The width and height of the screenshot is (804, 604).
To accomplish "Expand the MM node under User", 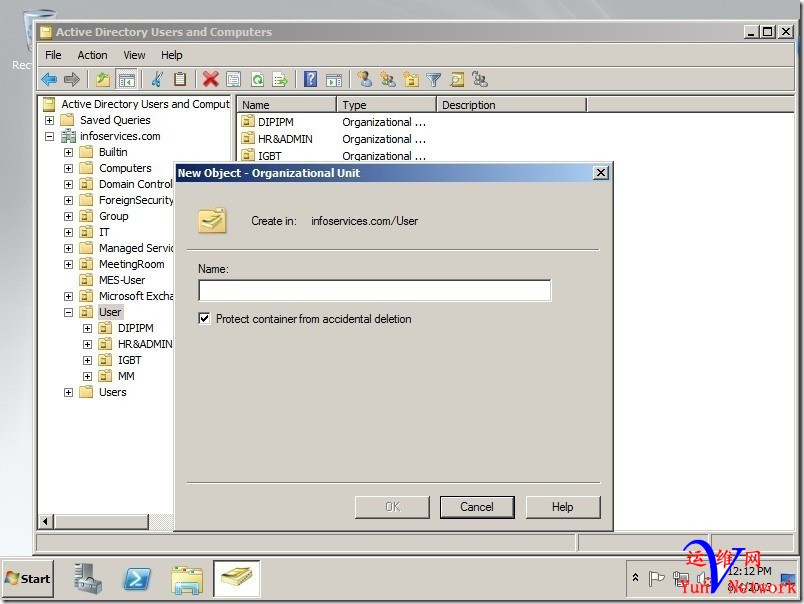I will coord(87,376).
